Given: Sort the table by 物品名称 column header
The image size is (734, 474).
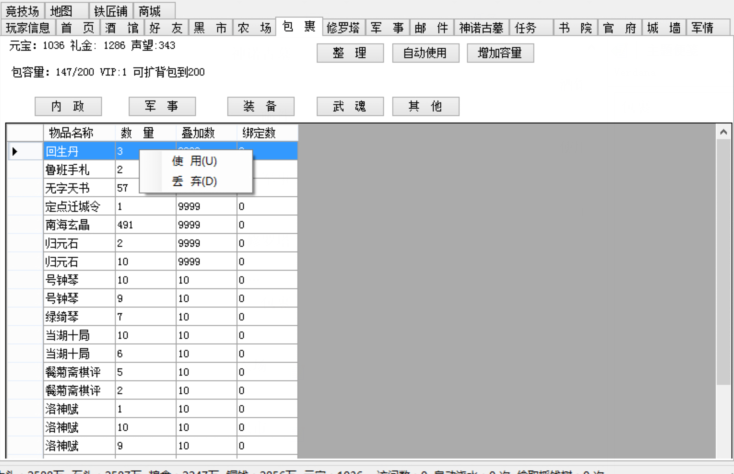Looking at the screenshot, I should [x=72, y=132].
